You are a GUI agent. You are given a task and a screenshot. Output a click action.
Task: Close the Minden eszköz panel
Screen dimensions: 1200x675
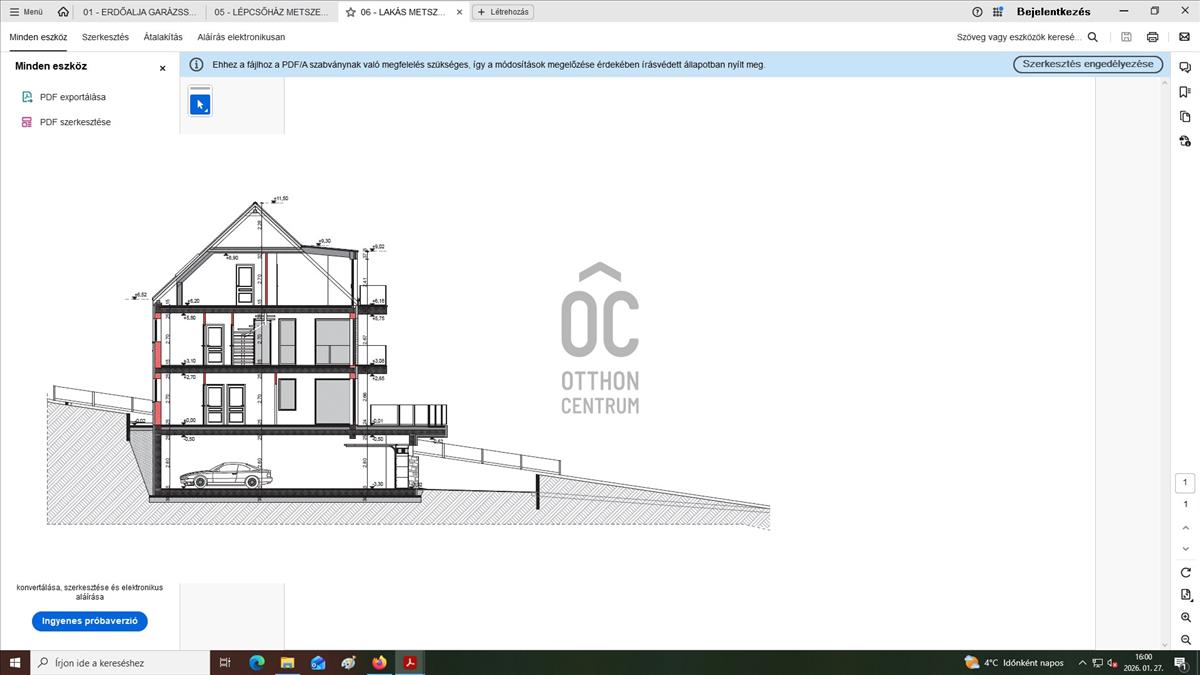click(163, 68)
